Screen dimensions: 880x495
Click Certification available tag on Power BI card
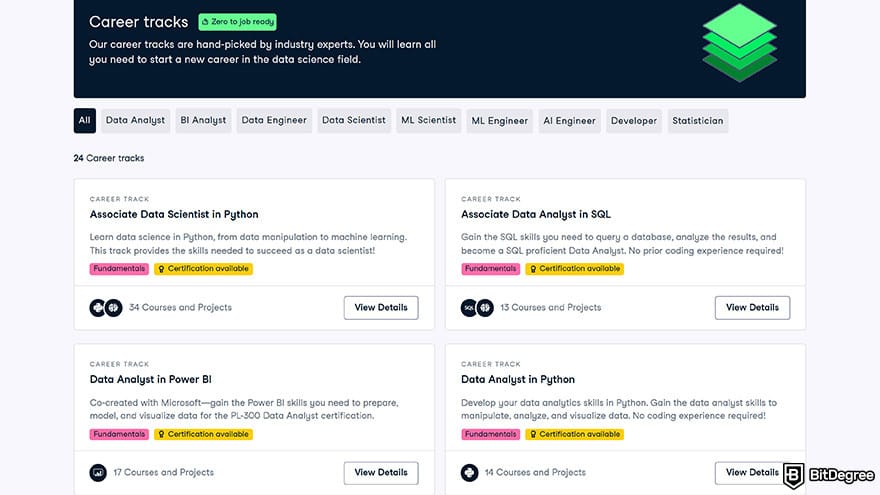point(203,434)
